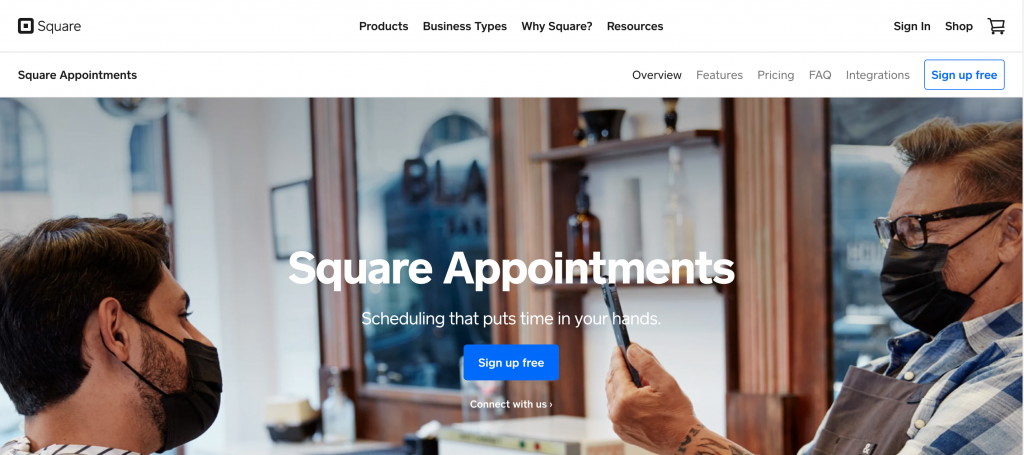Click the Square logo icon
This screenshot has width=1024, height=455.
(x=25, y=26)
